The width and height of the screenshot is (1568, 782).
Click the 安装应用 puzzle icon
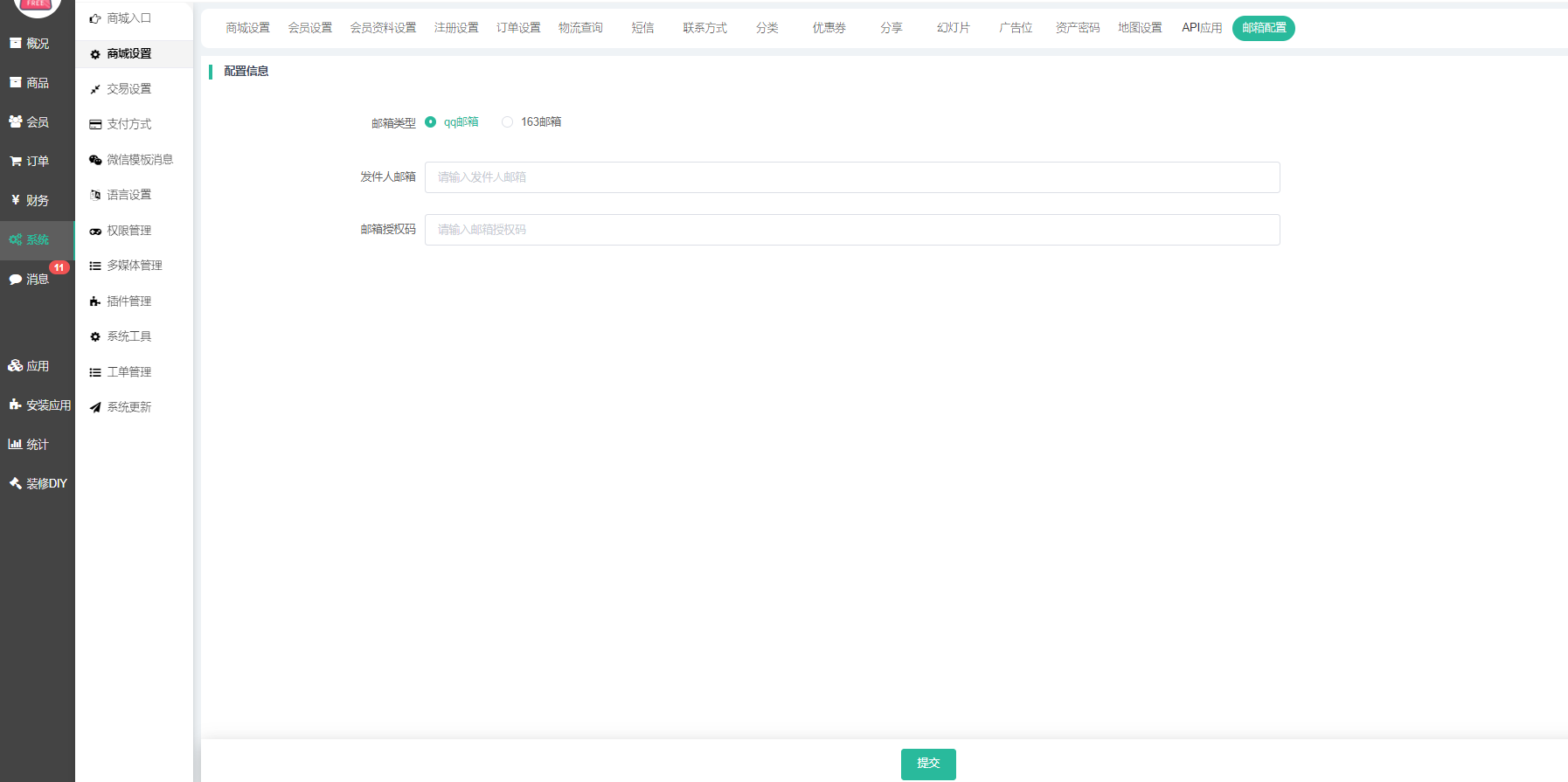click(15, 405)
